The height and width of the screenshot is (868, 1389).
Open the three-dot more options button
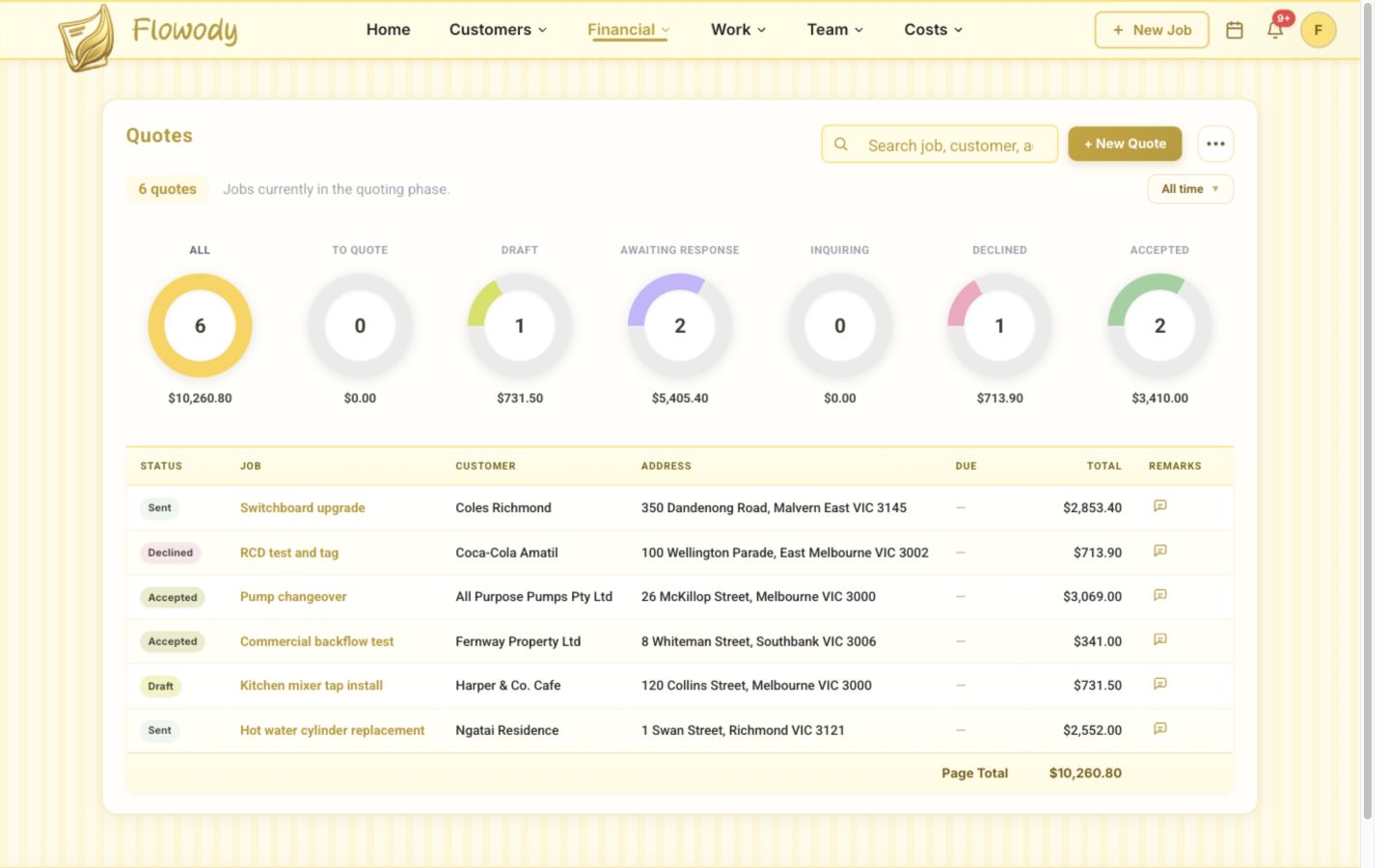click(x=1215, y=144)
